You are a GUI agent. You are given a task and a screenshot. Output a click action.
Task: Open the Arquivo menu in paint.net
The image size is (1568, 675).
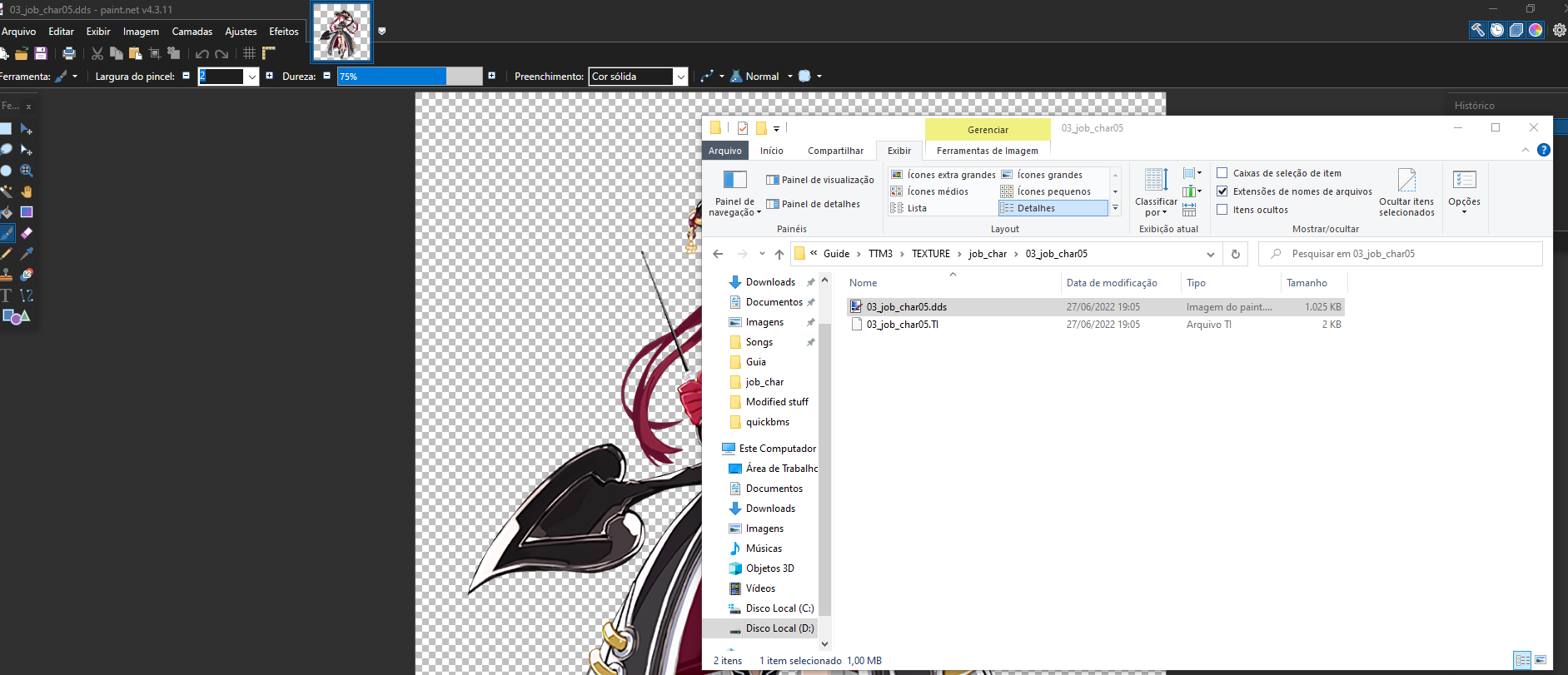click(x=18, y=32)
